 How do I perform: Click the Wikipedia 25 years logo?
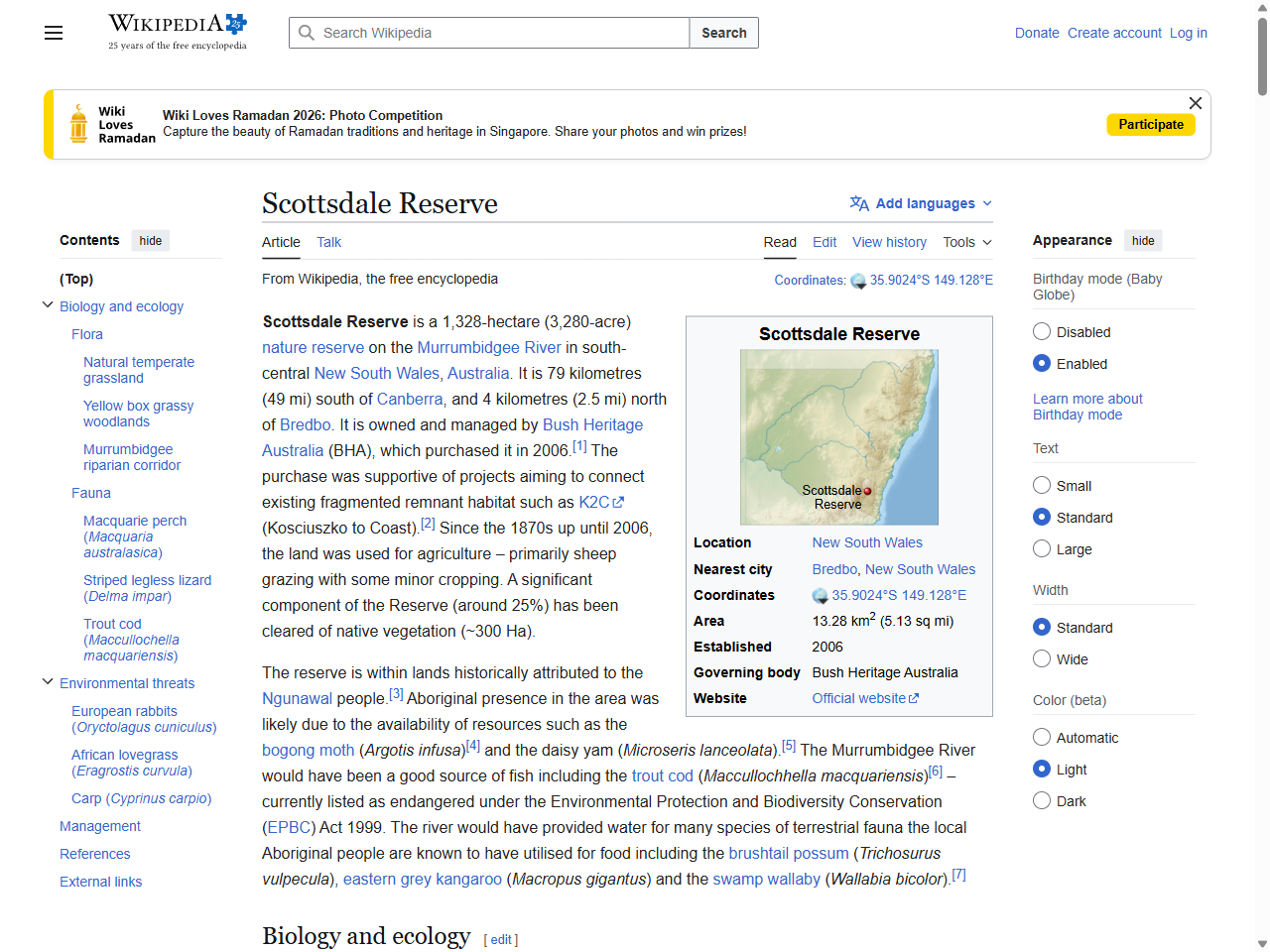pos(178,32)
